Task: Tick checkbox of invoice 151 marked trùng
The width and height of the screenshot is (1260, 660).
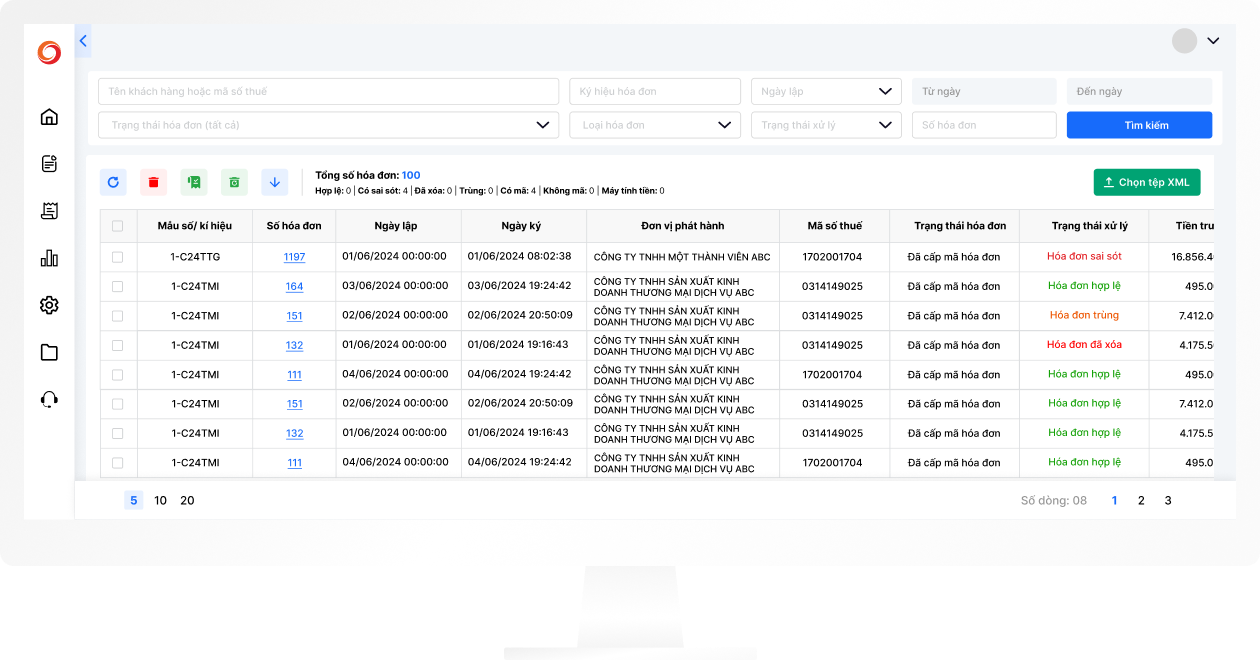Action: pos(118,316)
